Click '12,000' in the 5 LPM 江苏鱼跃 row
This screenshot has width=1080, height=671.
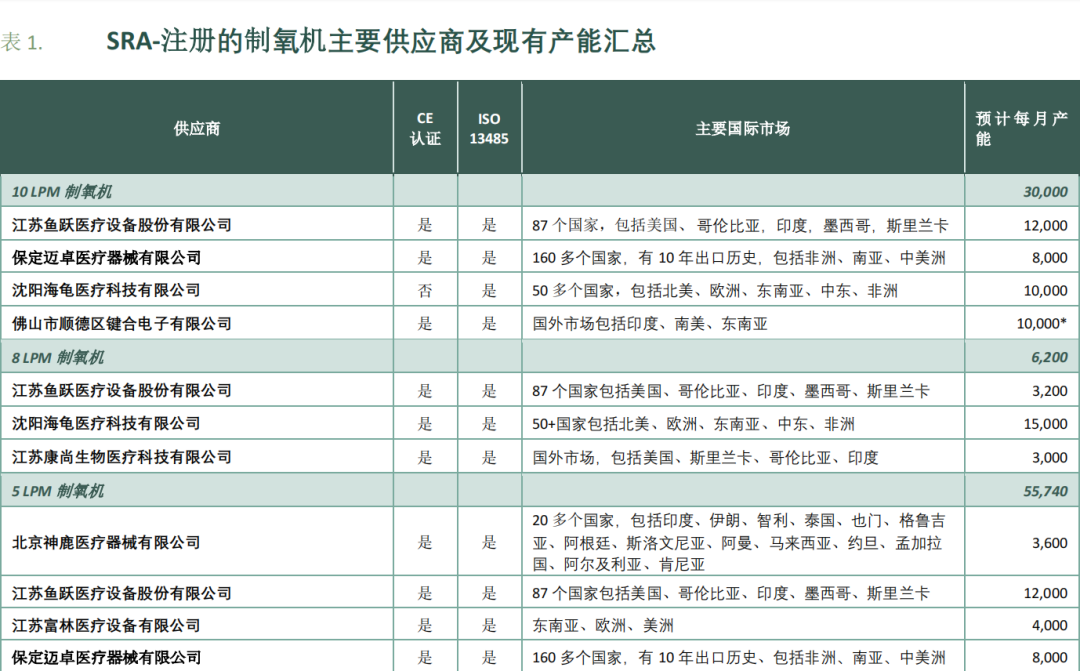[x=1045, y=592]
